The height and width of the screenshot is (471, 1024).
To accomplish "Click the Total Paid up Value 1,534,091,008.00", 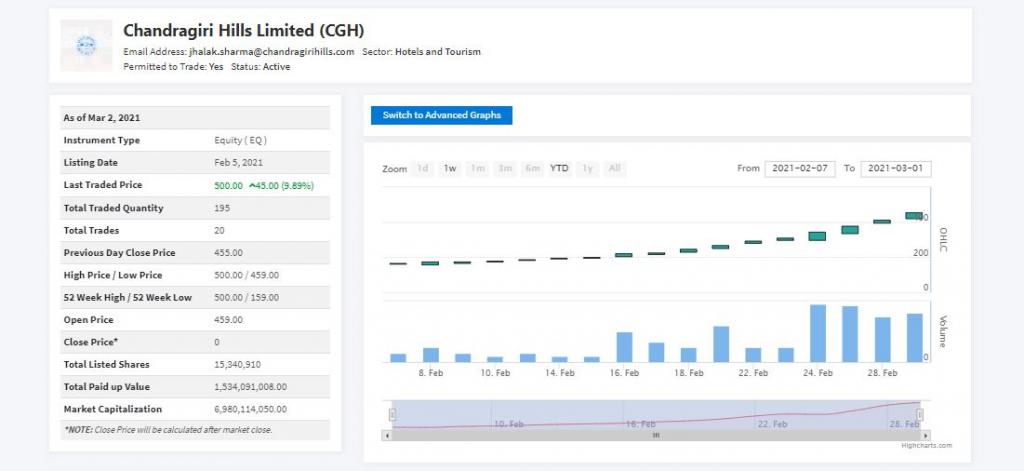I will pos(251,387).
